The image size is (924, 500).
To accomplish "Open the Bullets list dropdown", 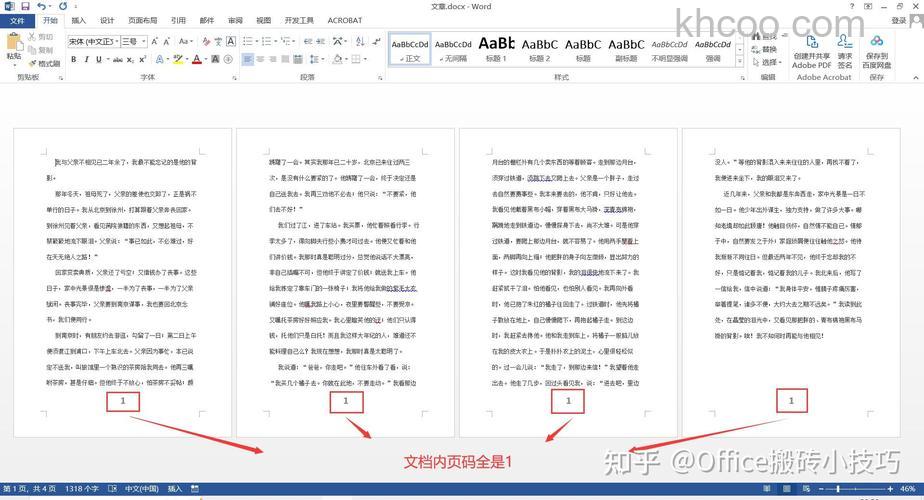I will [256, 41].
